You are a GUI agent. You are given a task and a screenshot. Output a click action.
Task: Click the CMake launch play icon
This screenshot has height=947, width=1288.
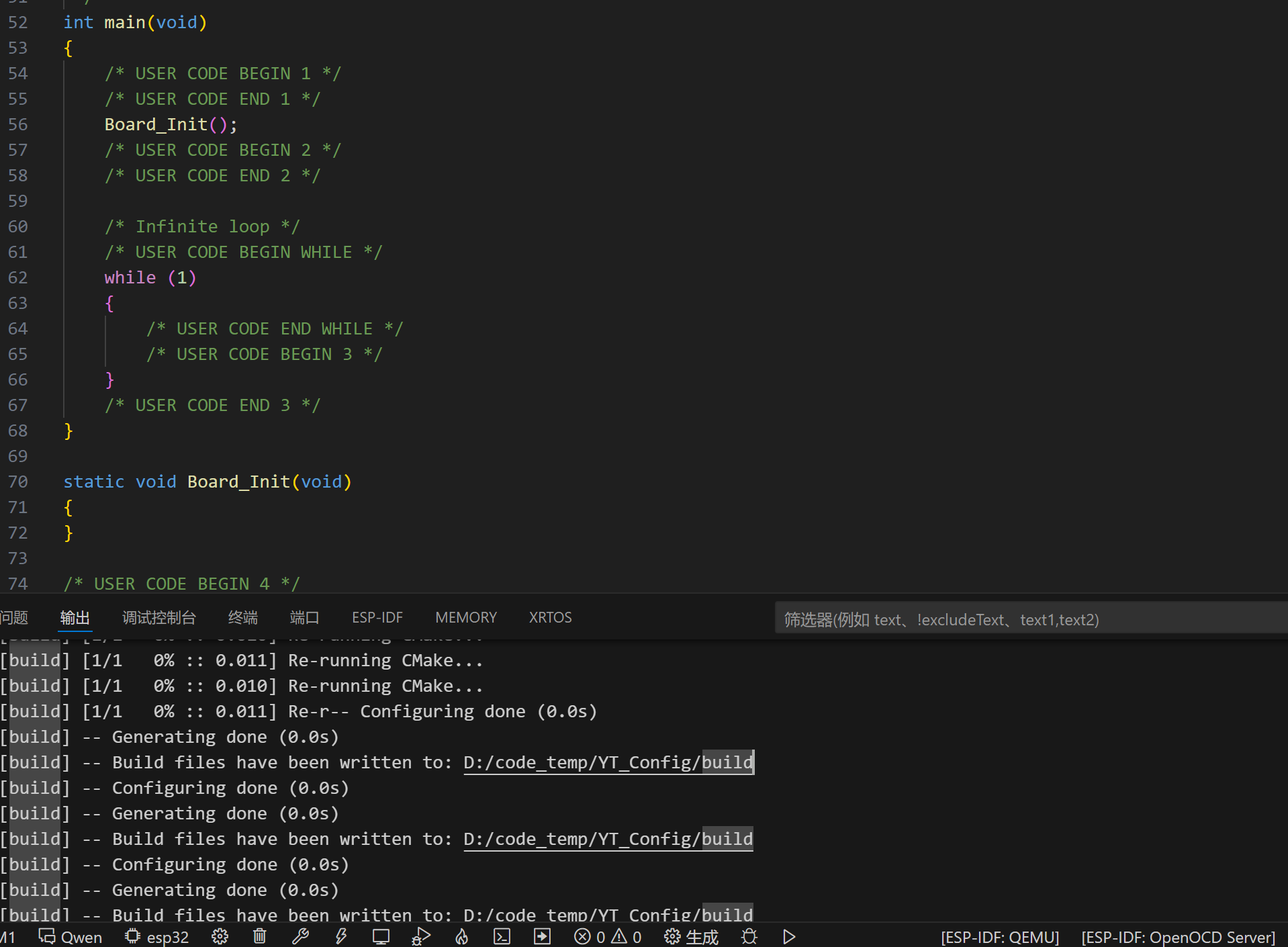point(789,937)
